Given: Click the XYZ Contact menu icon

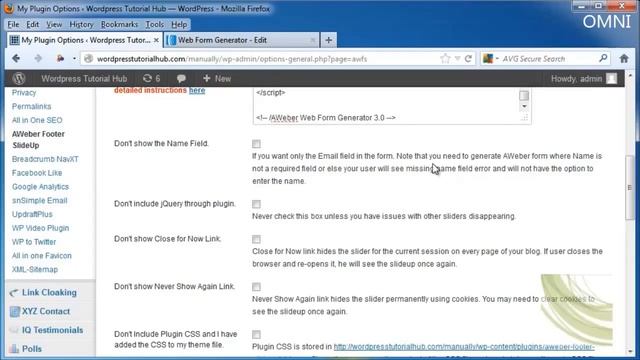Looking at the screenshot, I should [14, 311].
